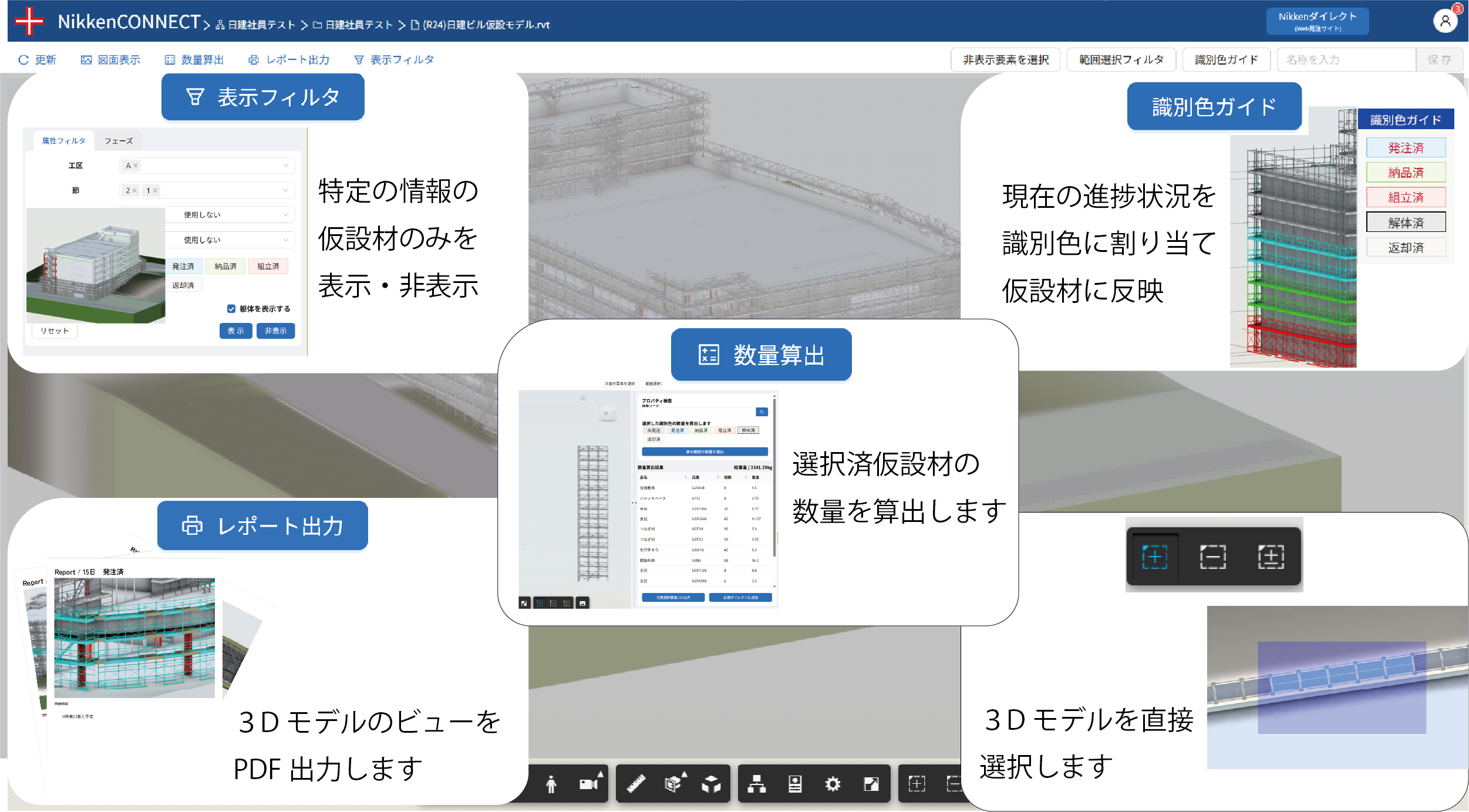Click the 識別色ガイド button

coord(1226,60)
